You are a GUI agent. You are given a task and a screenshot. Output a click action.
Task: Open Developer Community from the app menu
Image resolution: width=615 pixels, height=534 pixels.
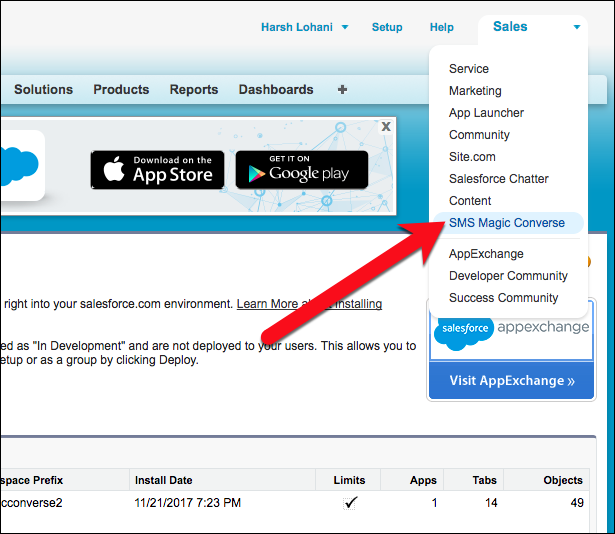pos(508,276)
